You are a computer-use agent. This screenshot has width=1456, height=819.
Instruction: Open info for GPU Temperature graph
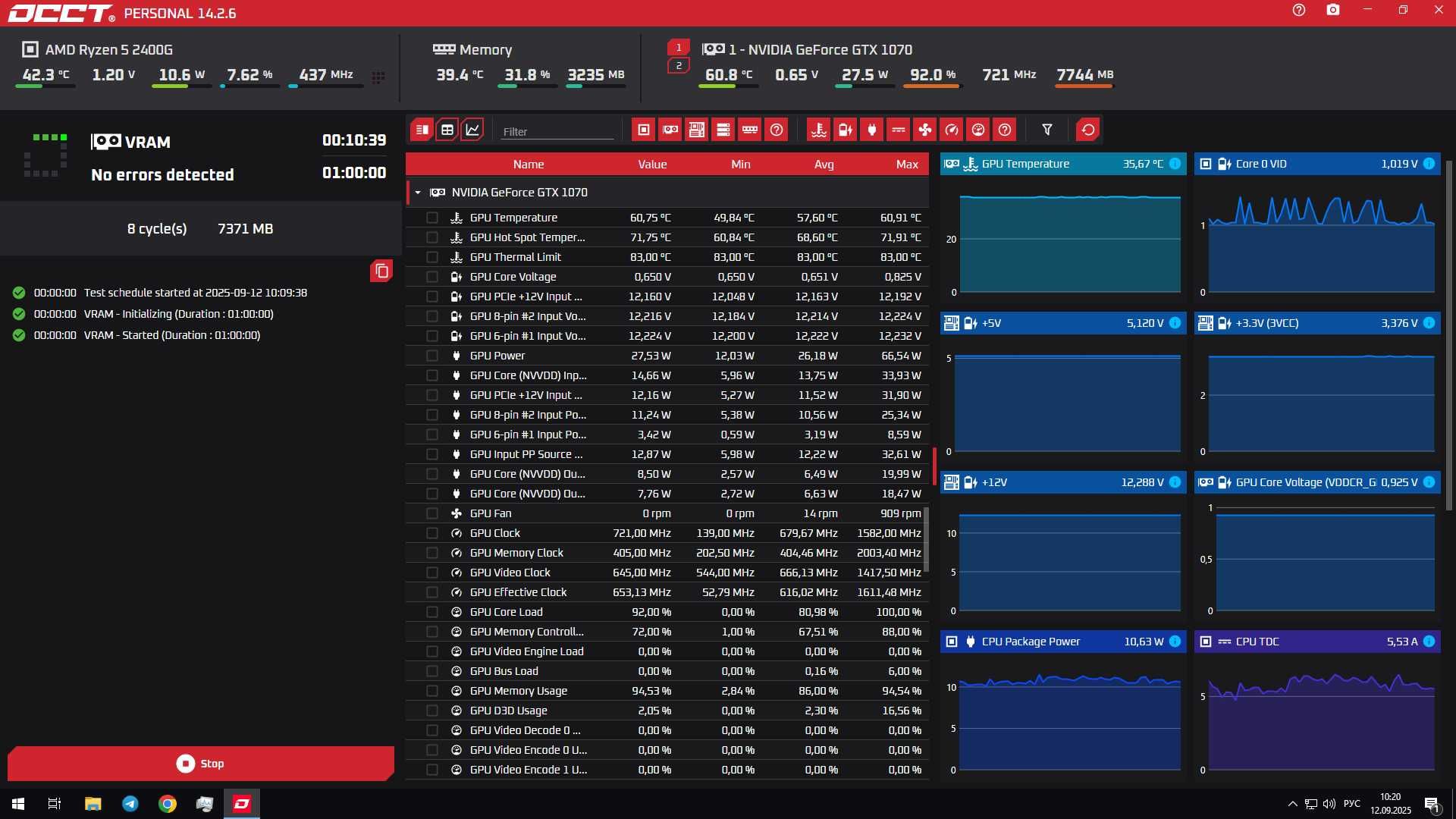tap(1175, 164)
